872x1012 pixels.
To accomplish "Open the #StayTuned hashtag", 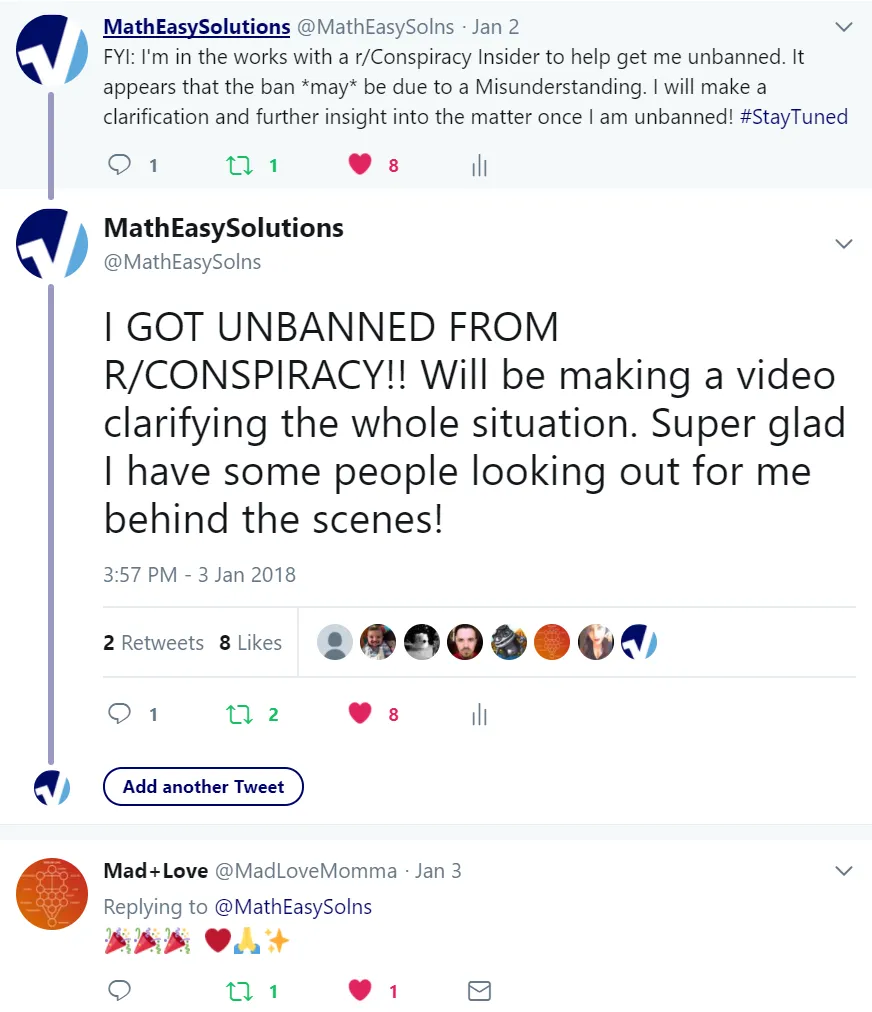I will click(793, 117).
